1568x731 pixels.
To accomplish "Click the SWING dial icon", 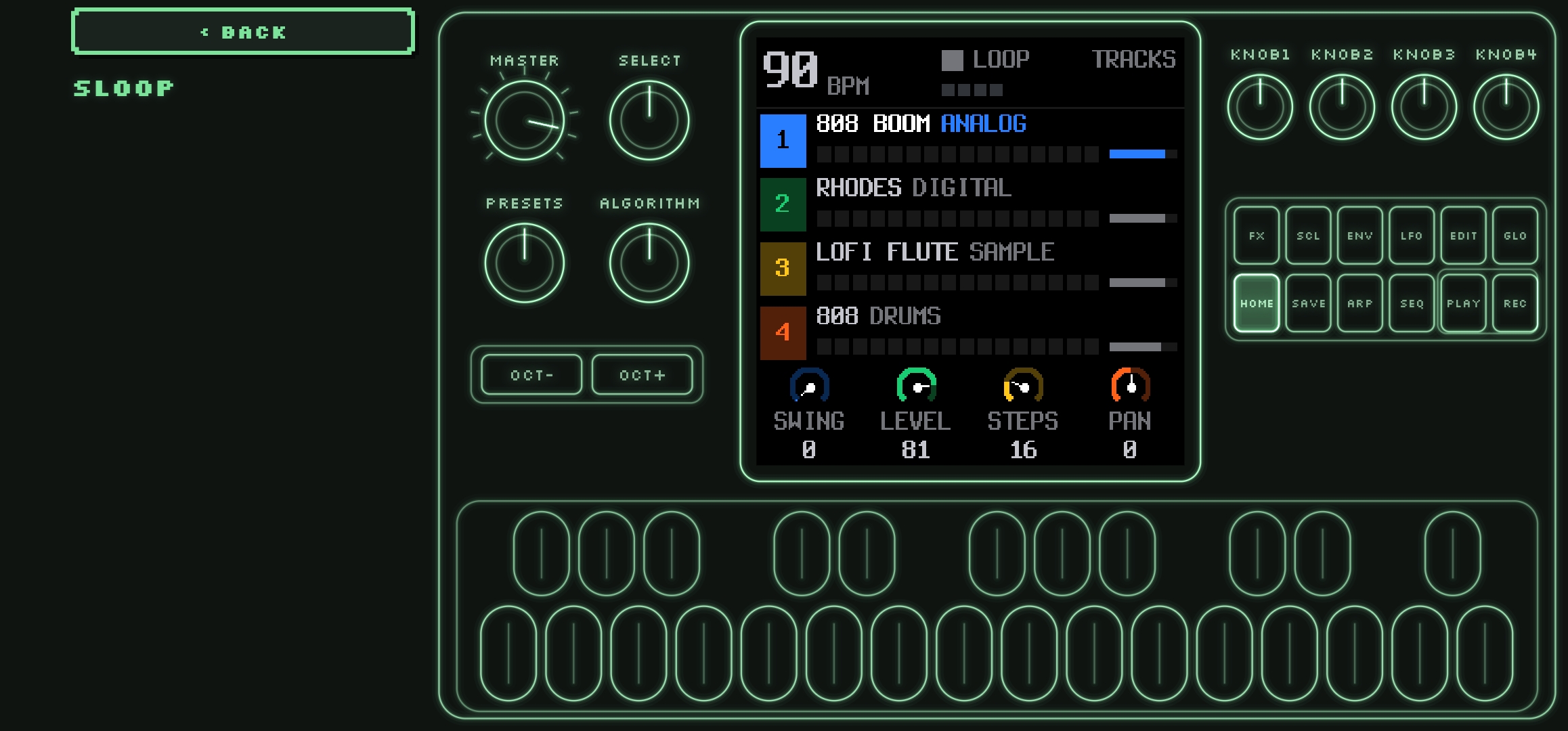I will coord(809,385).
